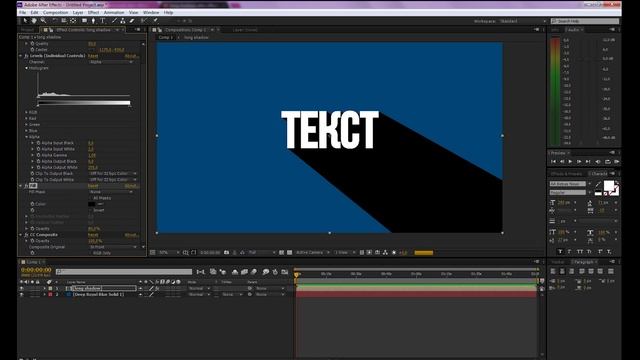The width and height of the screenshot is (640, 360).
Task: Take a snapshot with camera icon
Action: click(x=227, y=253)
